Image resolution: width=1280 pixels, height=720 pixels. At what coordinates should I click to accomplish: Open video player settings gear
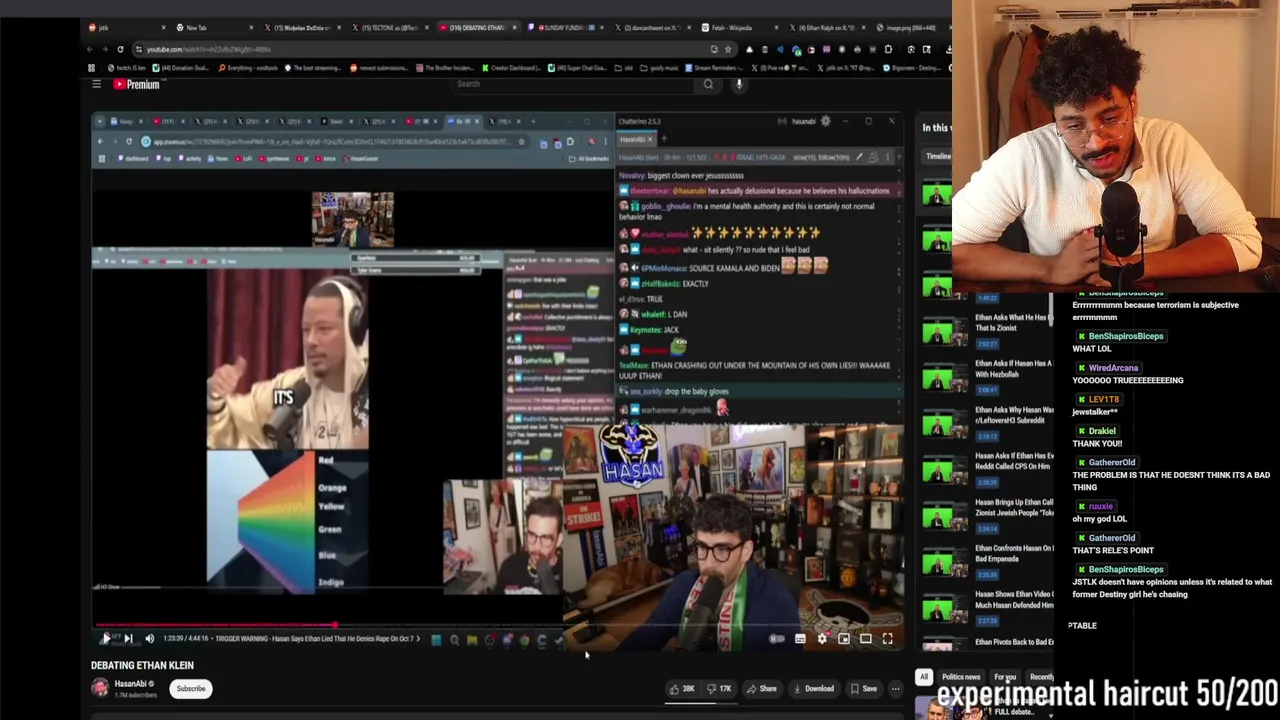[x=822, y=638]
